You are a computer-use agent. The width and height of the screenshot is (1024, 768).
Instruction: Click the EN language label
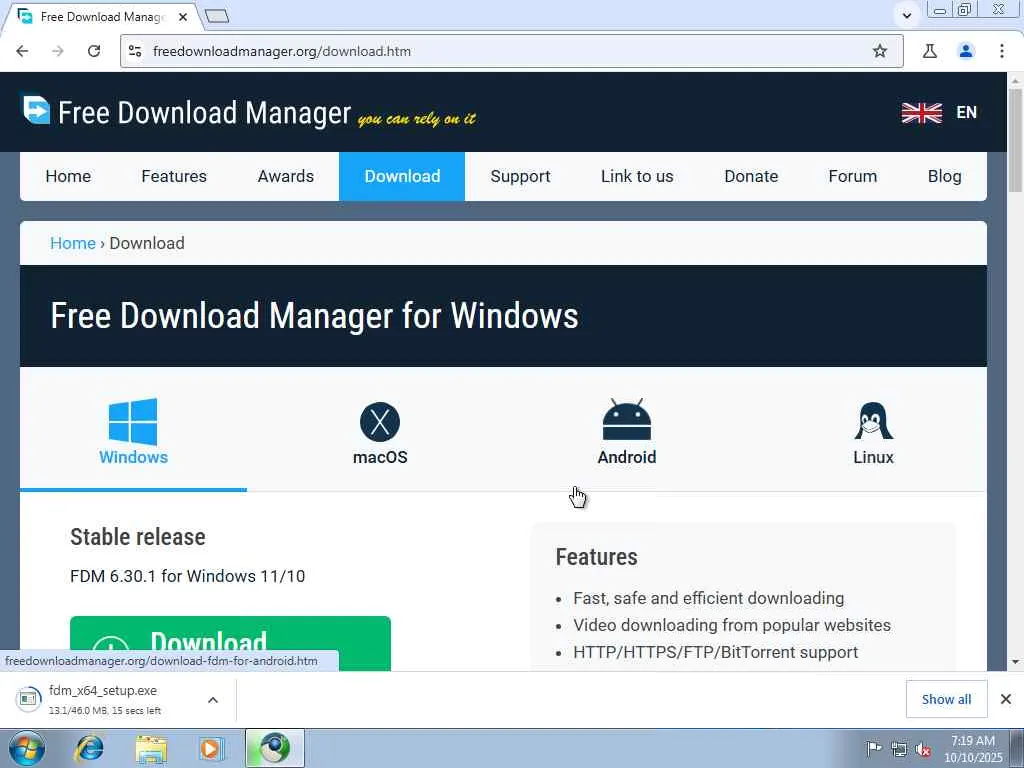[x=967, y=112]
